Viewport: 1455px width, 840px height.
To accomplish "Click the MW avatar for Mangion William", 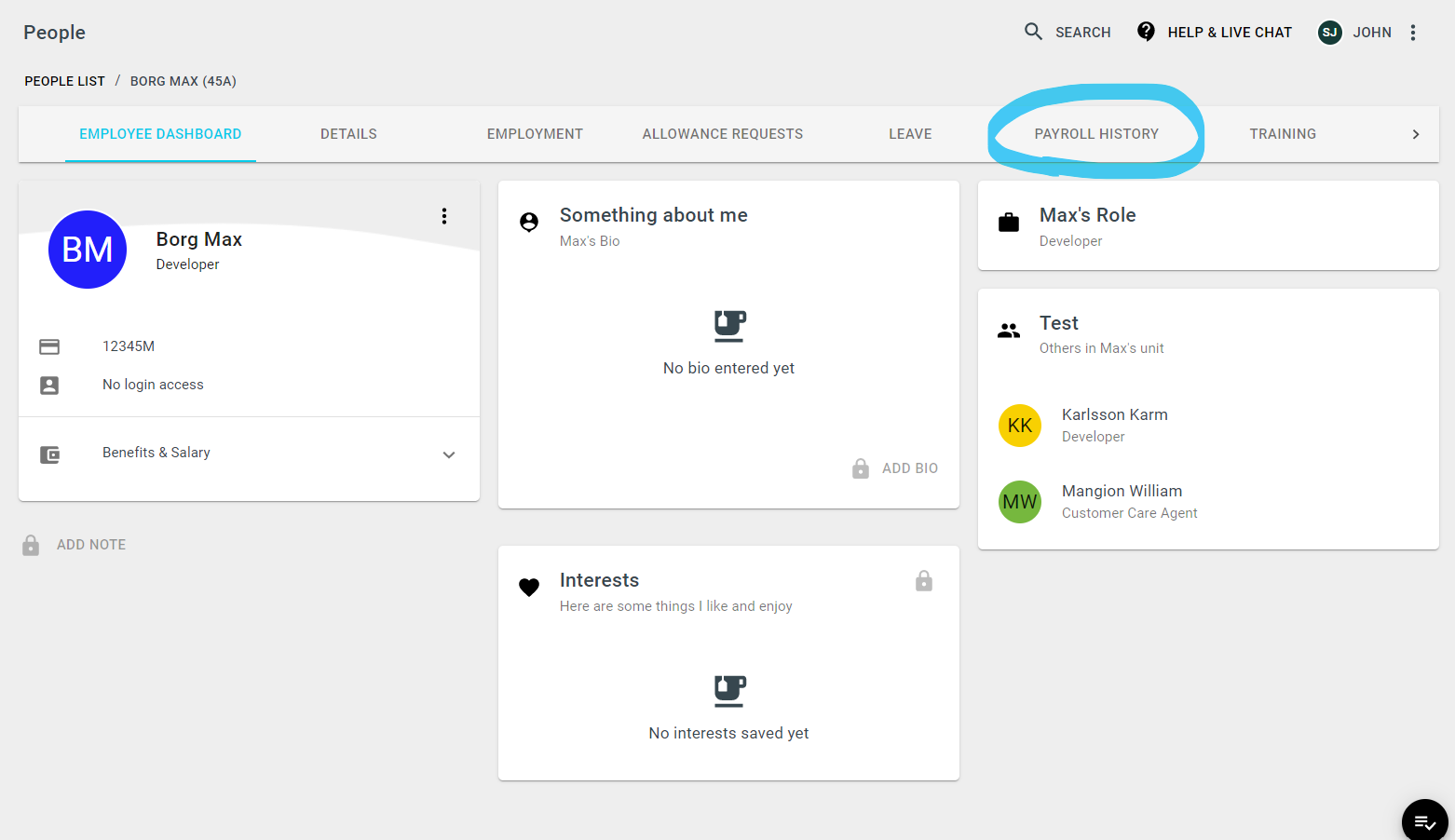I will tap(1020, 502).
